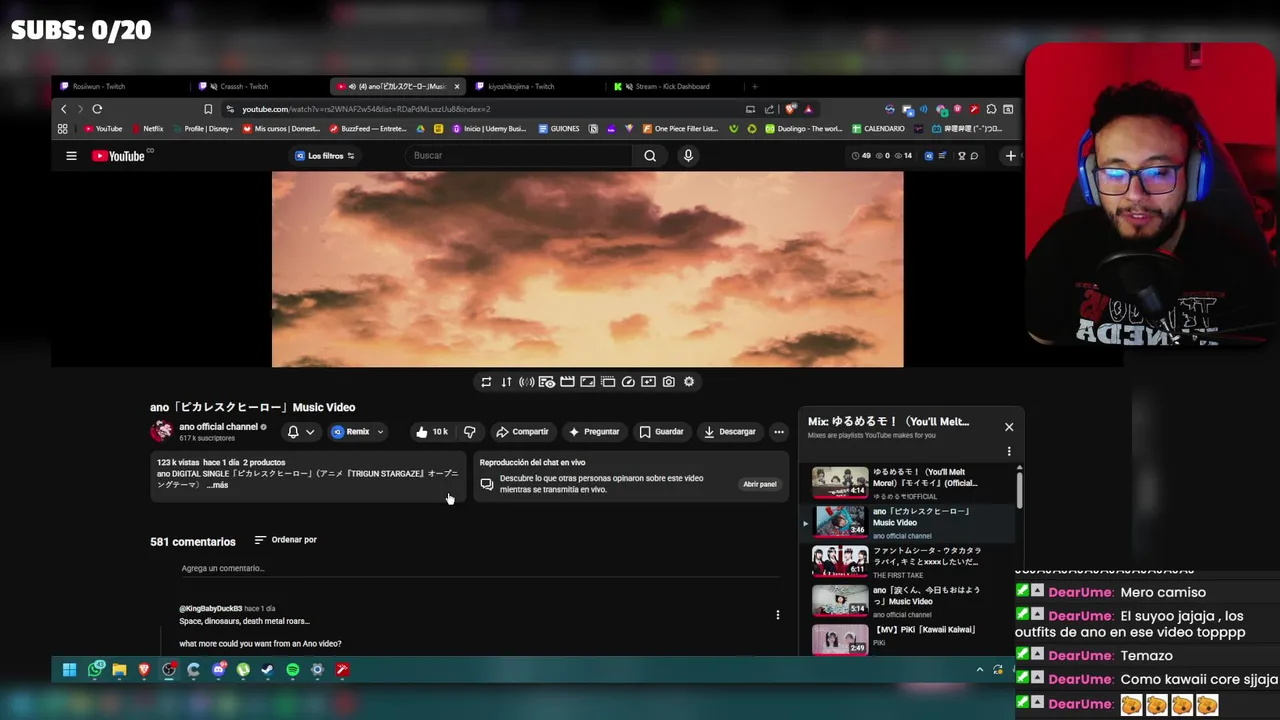Click the search magnifier button
Screen dimensions: 1280x720
(650, 156)
